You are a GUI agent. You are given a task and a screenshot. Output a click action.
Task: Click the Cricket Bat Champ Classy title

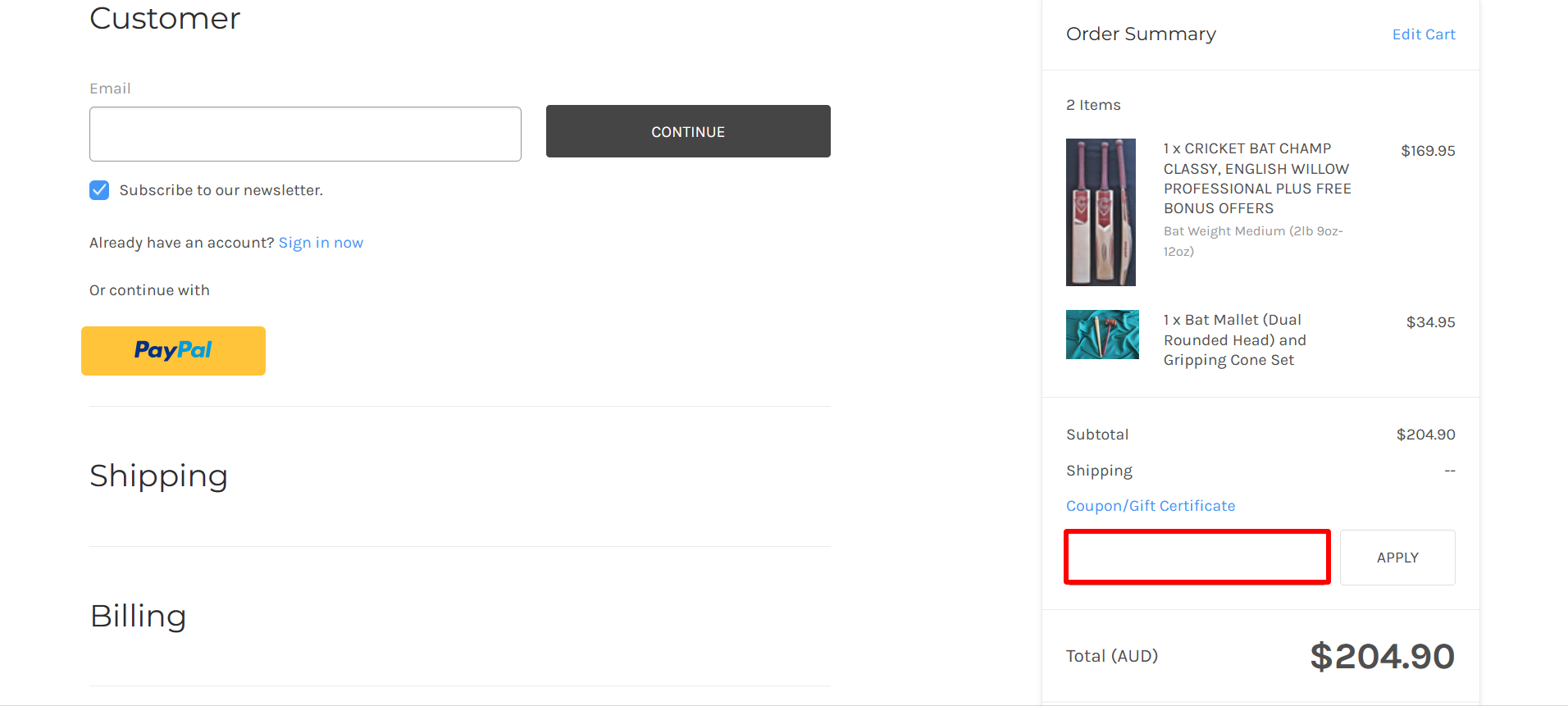point(1256,179)
